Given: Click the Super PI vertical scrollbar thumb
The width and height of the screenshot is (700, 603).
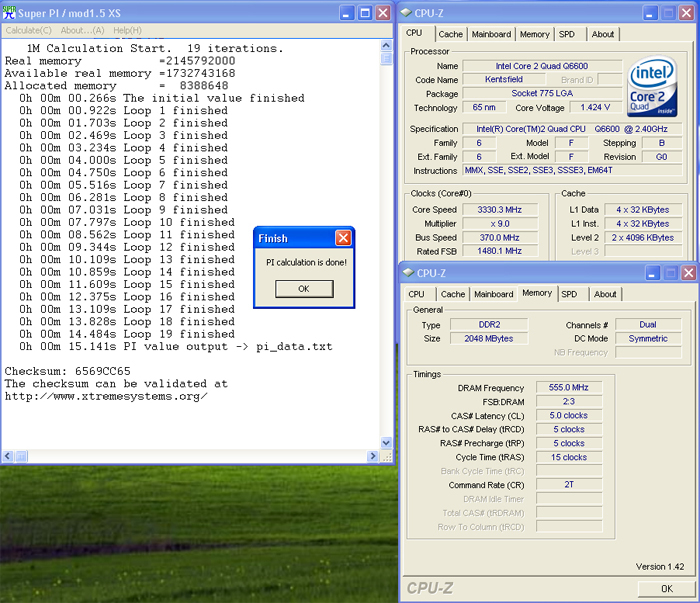Looking at the screenshot, I should pos(386,58).
